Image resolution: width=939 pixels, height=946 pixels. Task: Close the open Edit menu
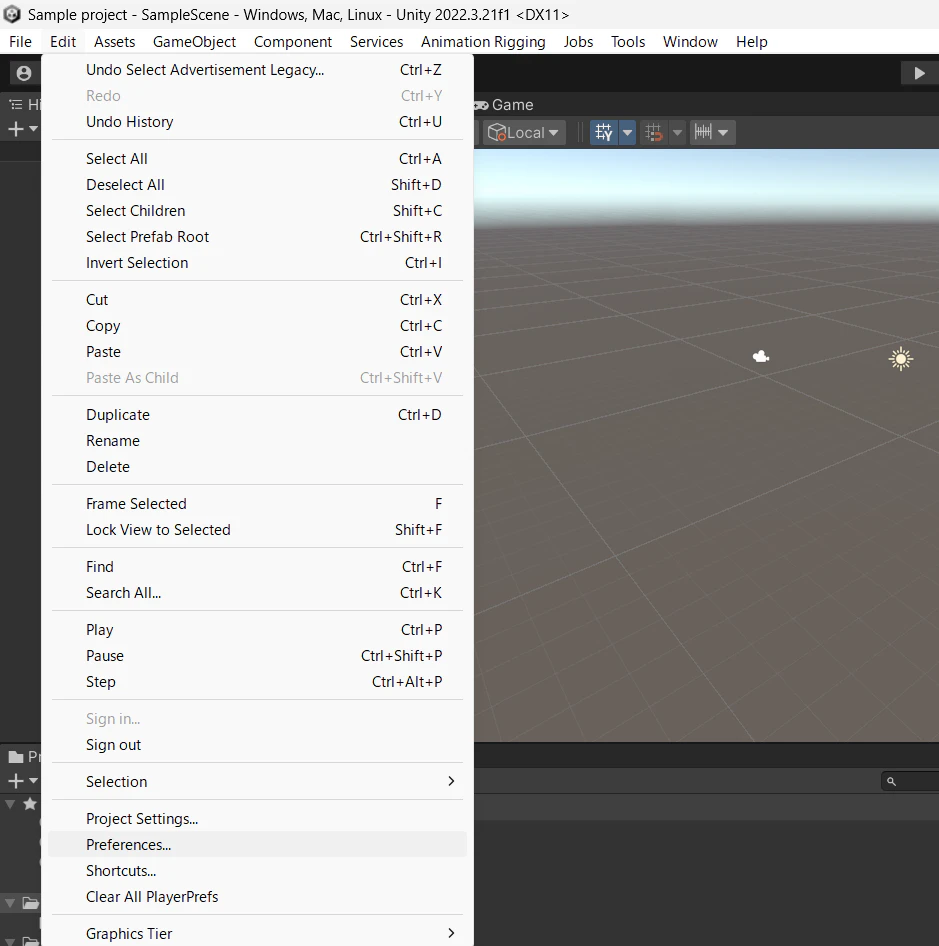click(x=63, y=42)
